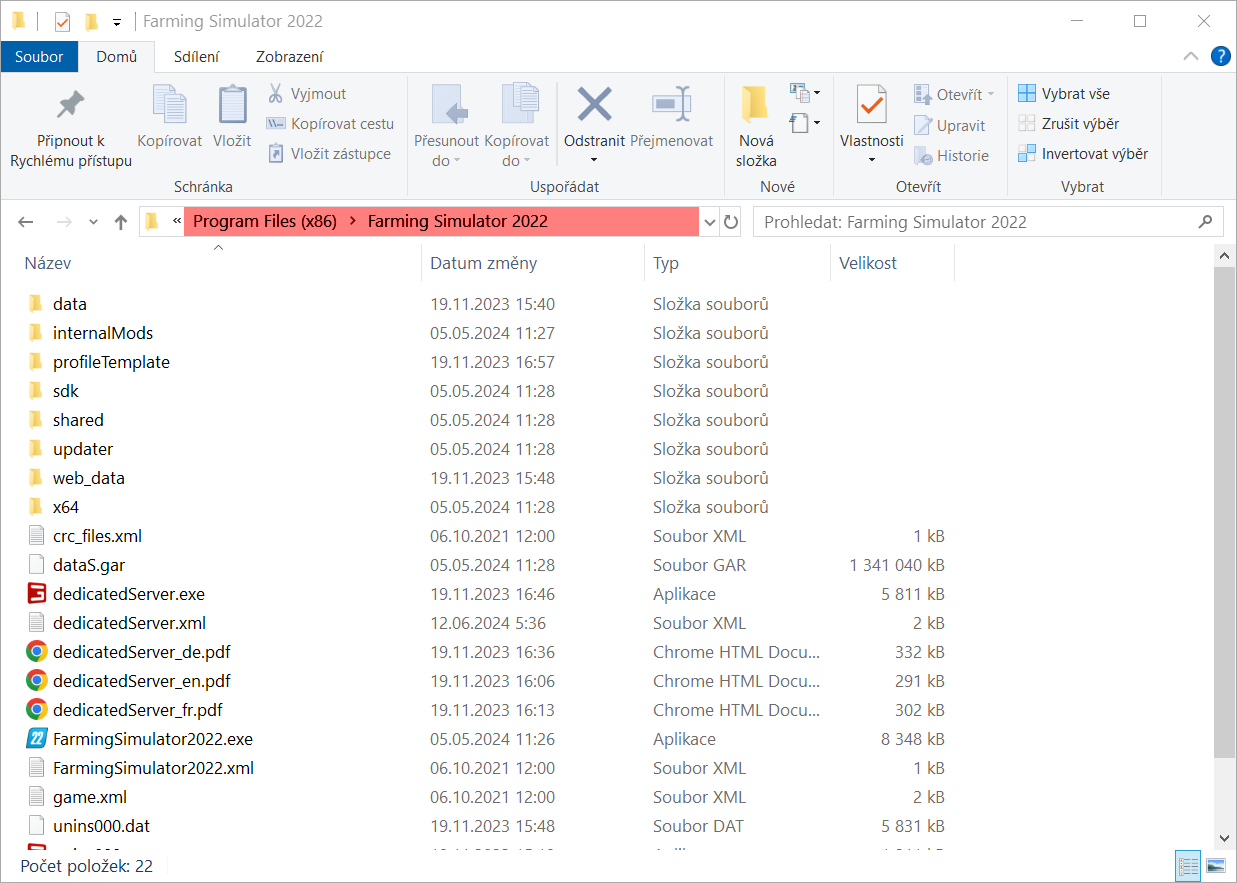Switch to the Domů ribbon tab
Image resolution: width=1237 pixels, height=883 pixels.
pos(117,57)
